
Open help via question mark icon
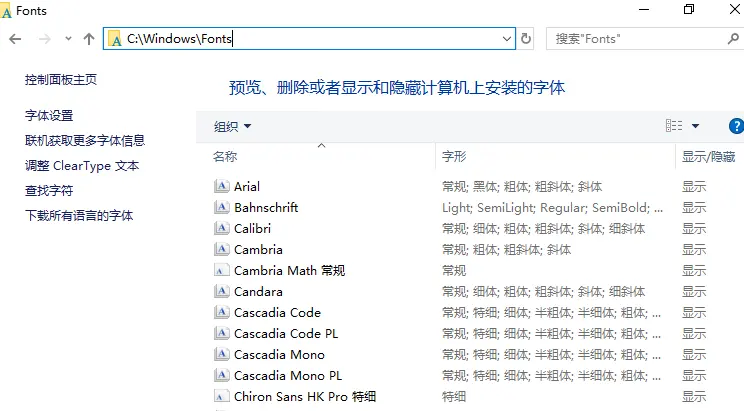coord(736,126)
